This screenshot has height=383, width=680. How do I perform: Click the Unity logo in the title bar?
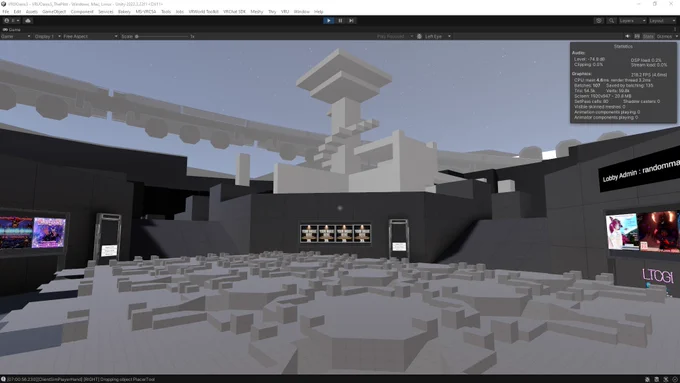(4, 4)
